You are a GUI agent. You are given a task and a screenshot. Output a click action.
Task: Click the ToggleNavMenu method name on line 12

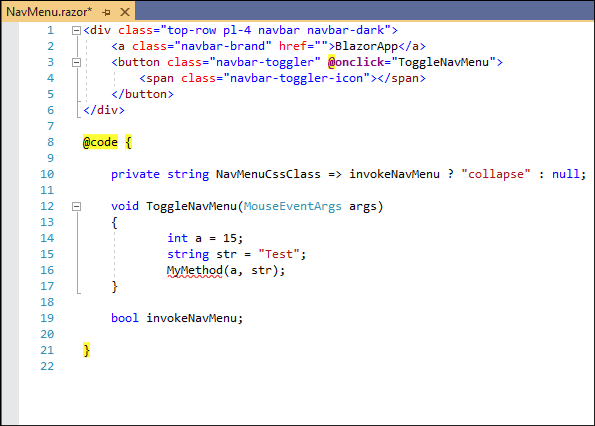click(191, 206)
